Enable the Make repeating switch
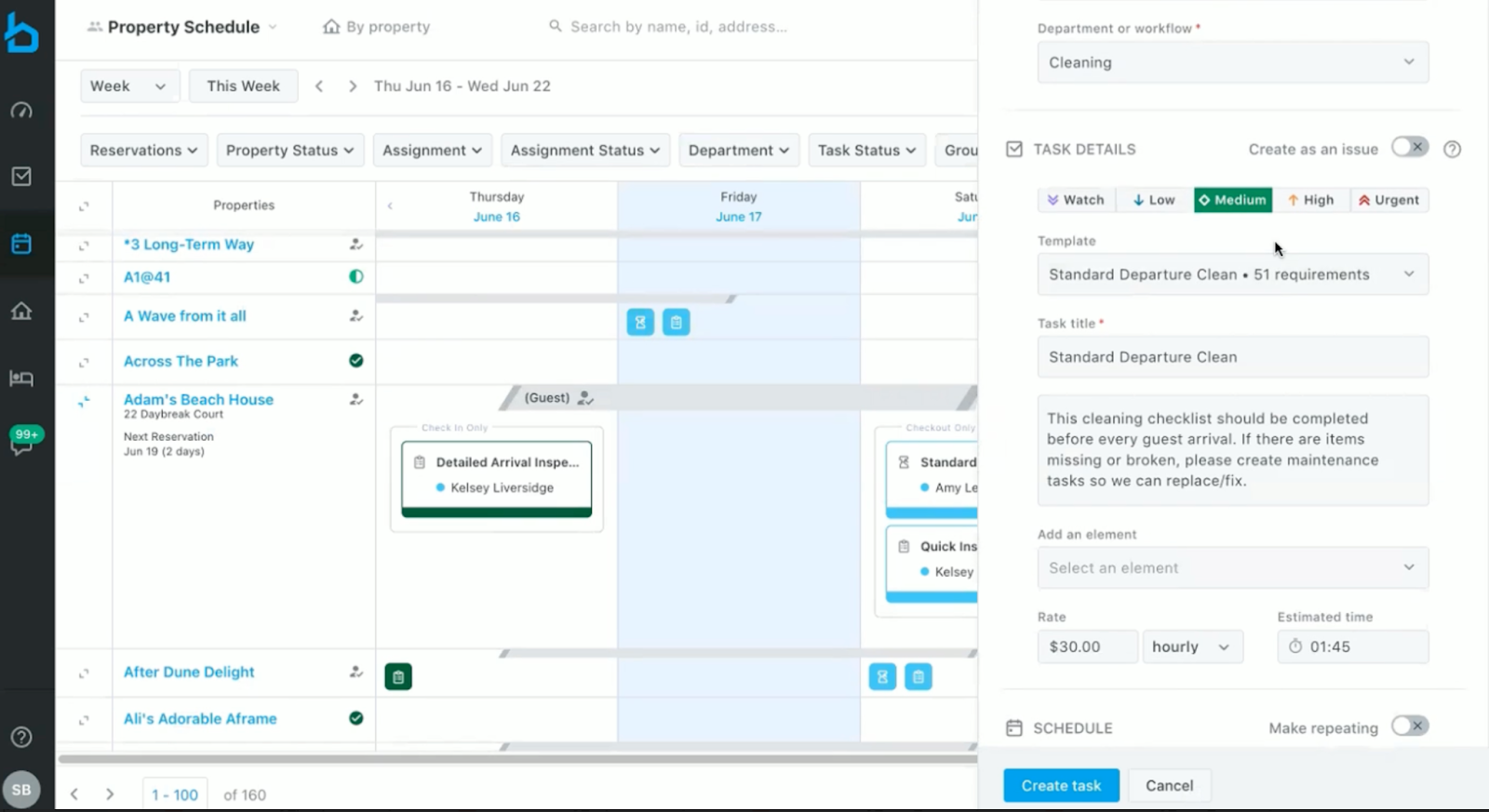This screenshot has height=812, width=1489. pos(1409,726)
